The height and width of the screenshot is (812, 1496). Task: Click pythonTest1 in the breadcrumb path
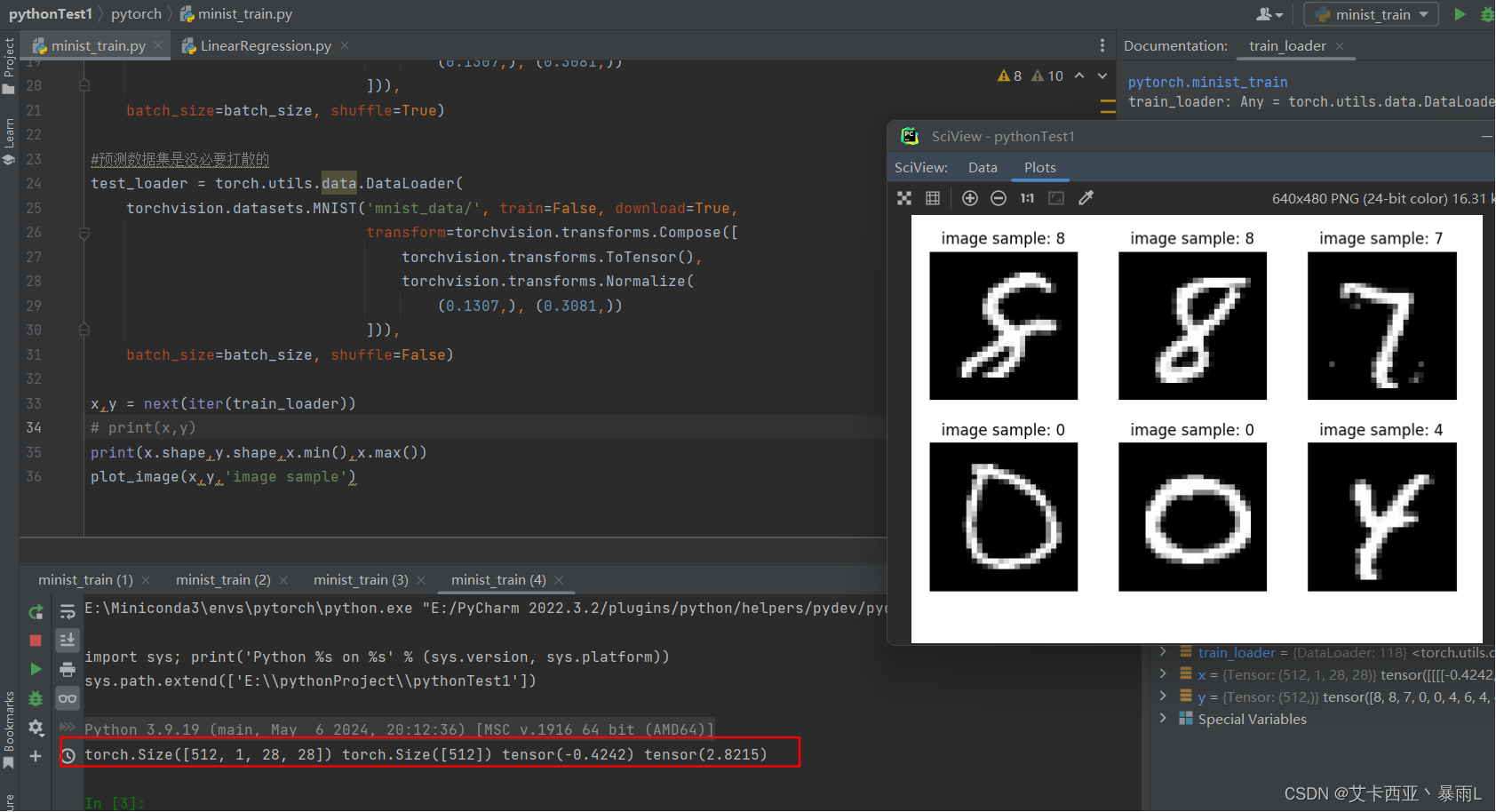(51, 14)
